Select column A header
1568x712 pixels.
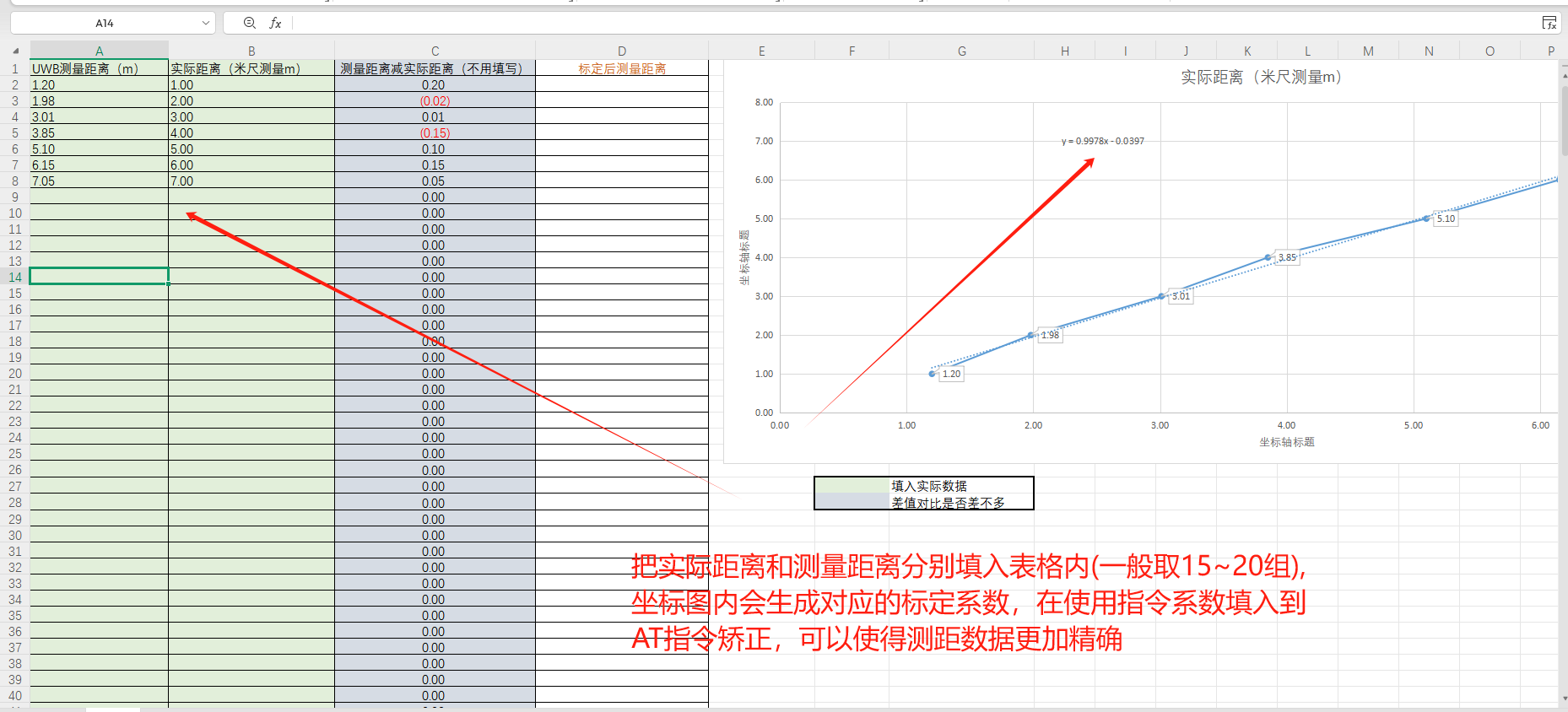[x=99, y=51]
